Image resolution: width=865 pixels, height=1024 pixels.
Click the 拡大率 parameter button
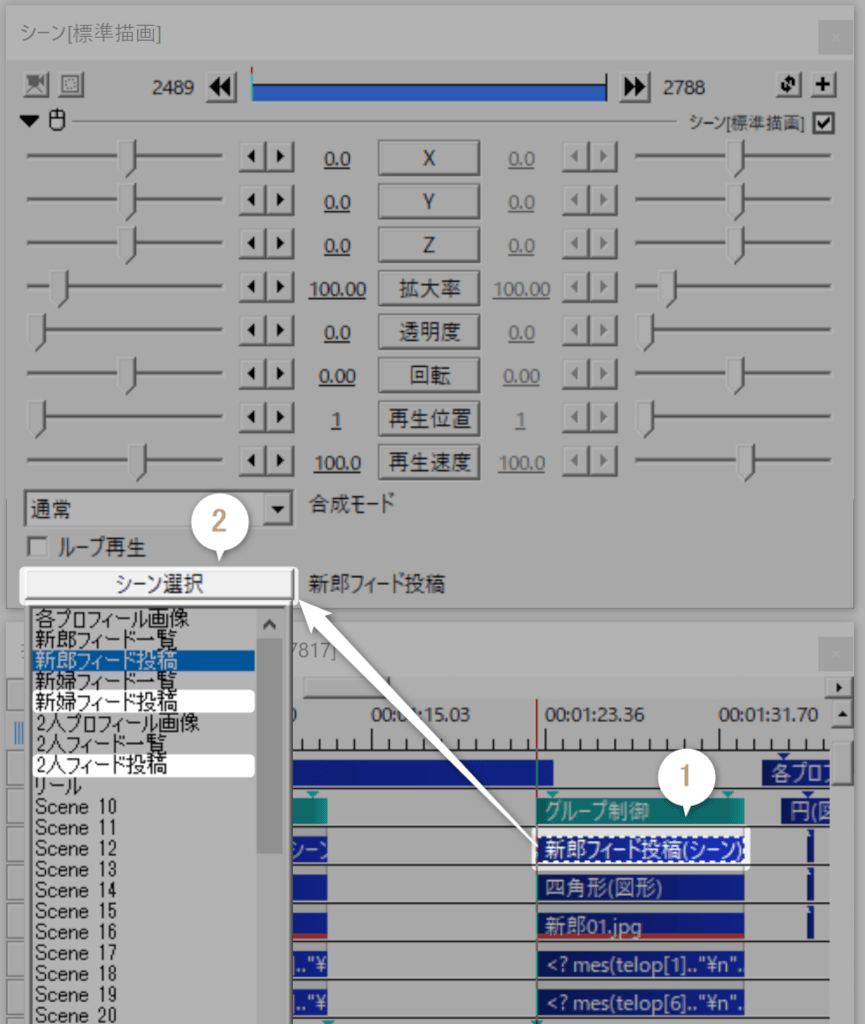click(x=429, y=289)
